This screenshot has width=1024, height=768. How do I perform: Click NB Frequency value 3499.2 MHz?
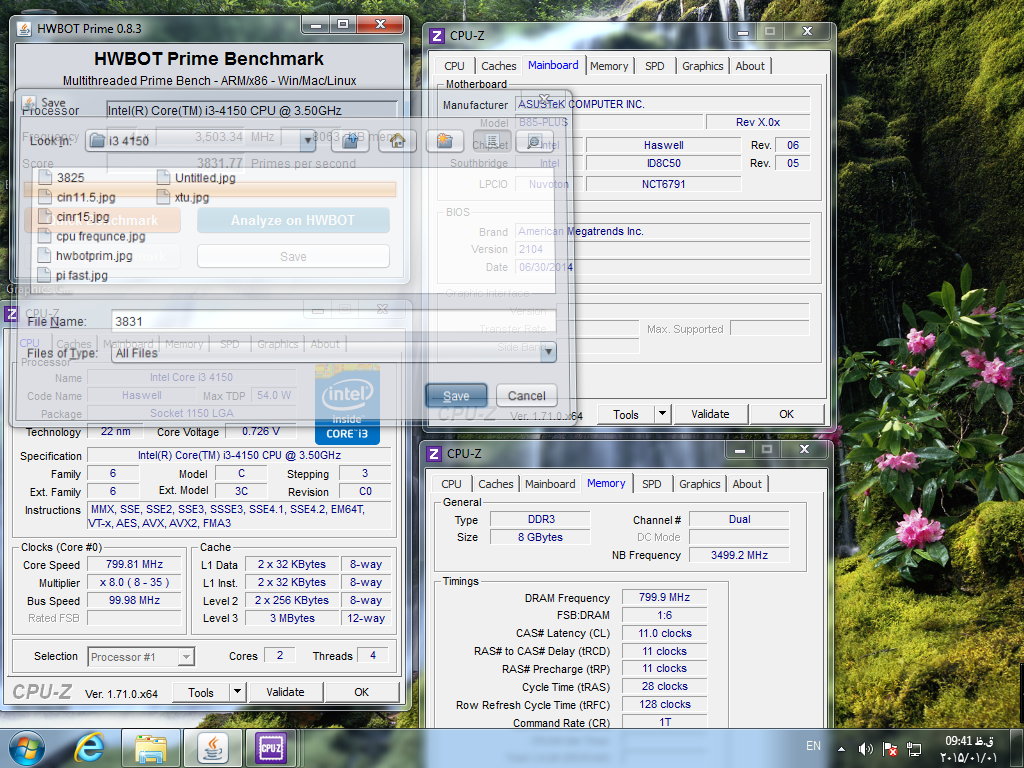(x=739, y=555)
